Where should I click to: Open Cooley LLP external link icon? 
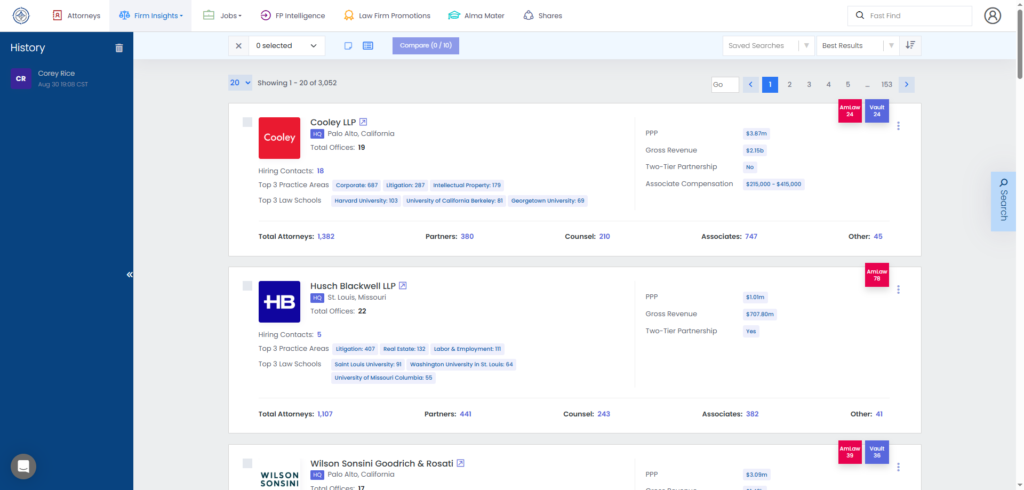pos(364,122)
